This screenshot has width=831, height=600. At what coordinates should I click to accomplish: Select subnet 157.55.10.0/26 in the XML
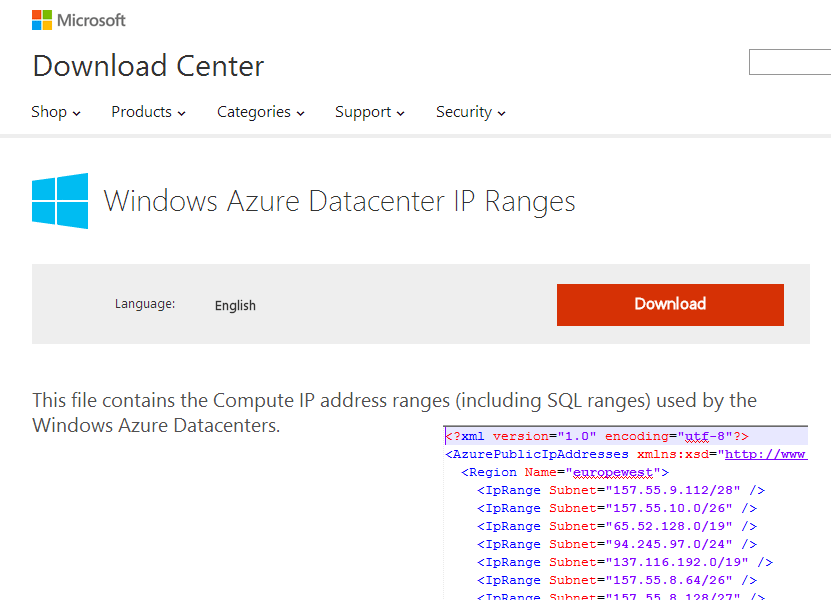[666, 507]
